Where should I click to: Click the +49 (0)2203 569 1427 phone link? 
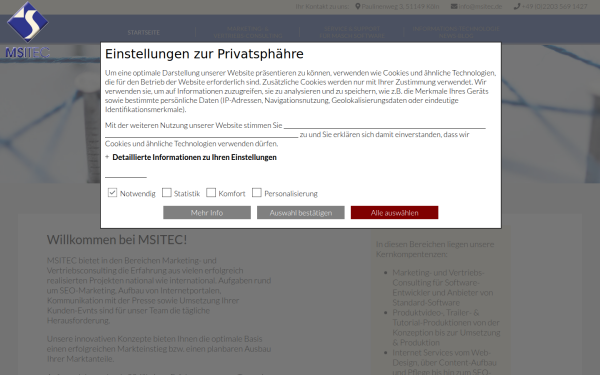(554, 7)
